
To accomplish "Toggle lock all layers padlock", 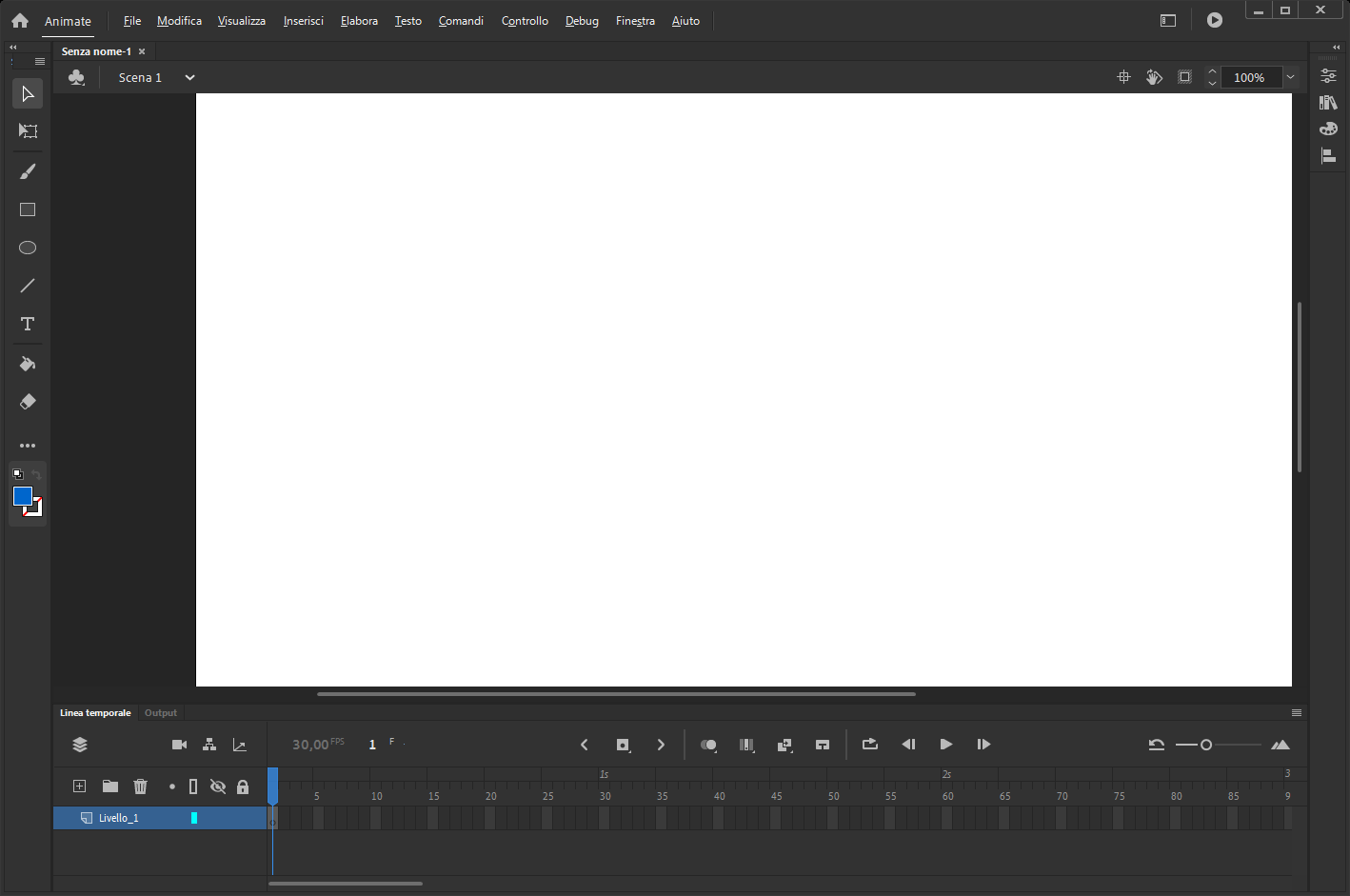I will pyautogui.click(x=243, y=786).
